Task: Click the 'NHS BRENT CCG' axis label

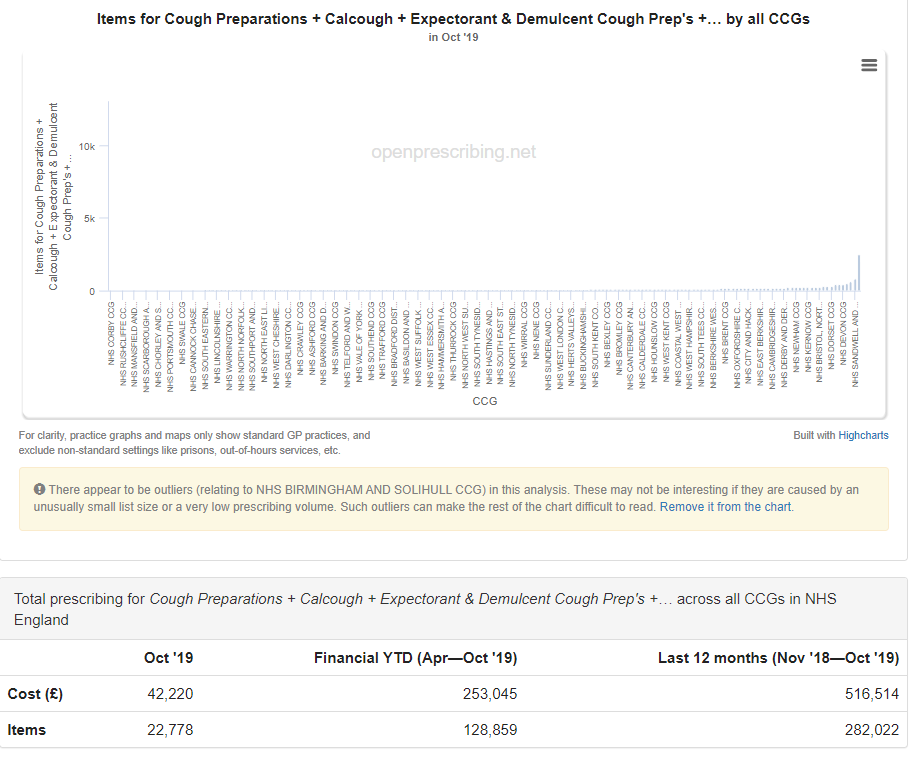Action: pyautogui.click(x=725, y=333)
